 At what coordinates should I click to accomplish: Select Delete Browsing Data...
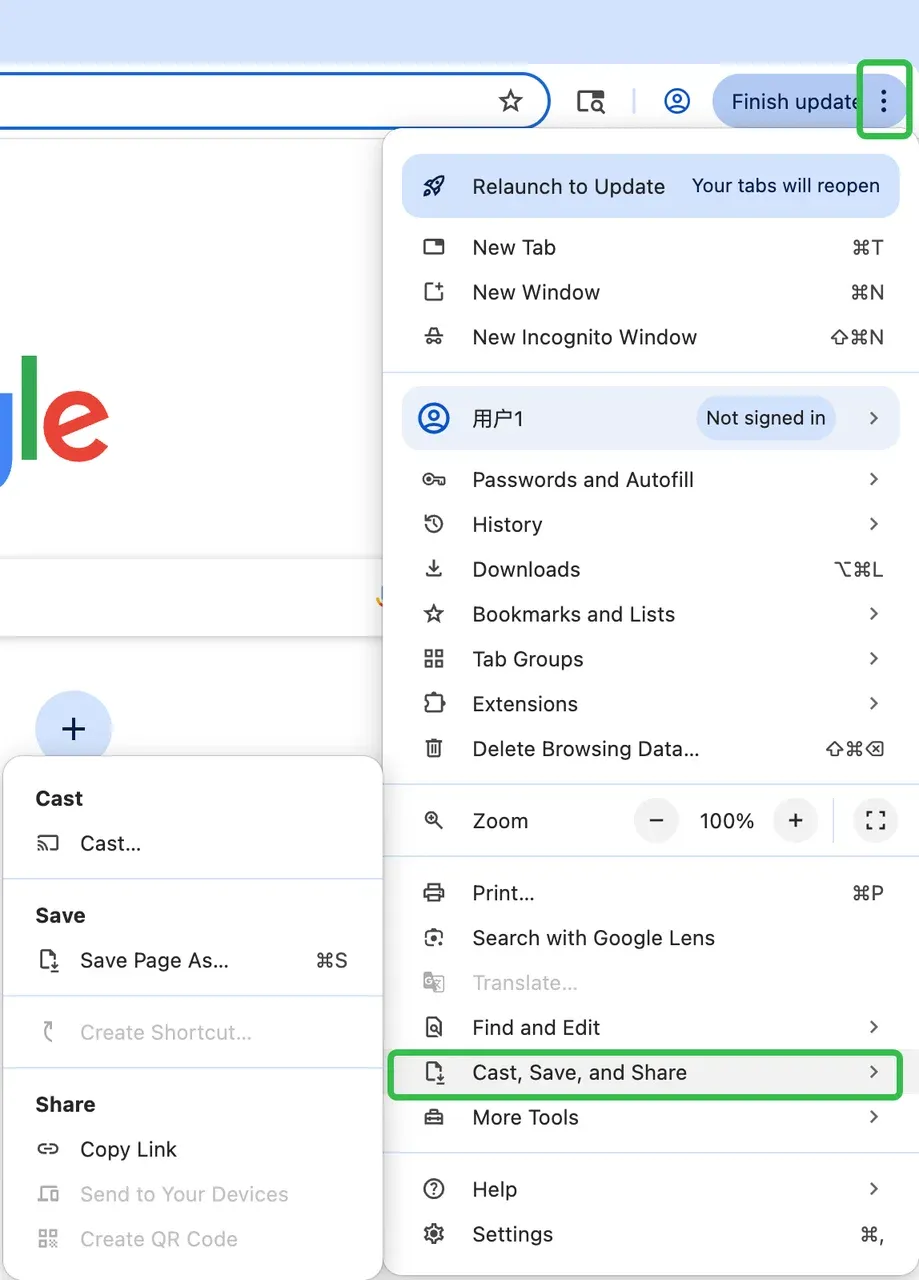(x=651, y=749)
